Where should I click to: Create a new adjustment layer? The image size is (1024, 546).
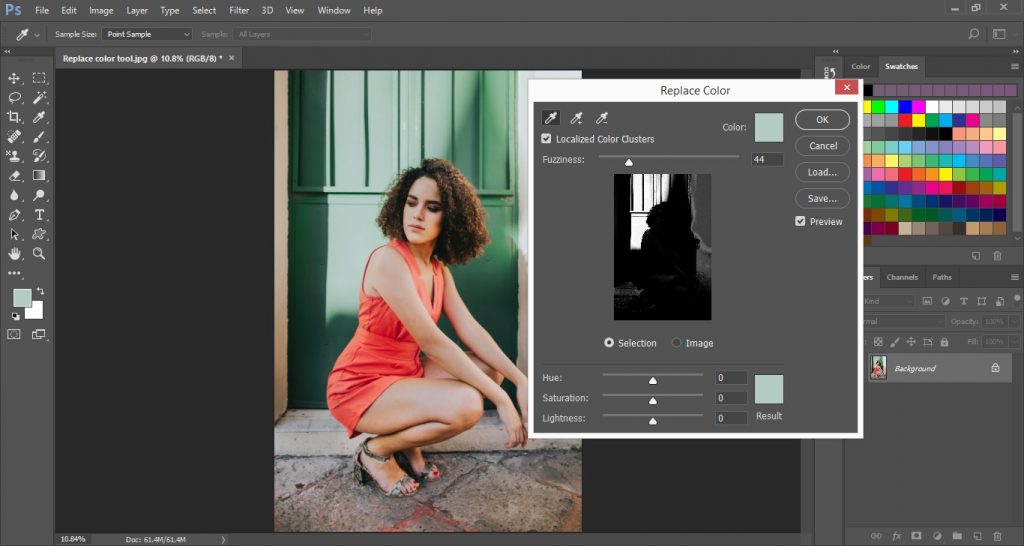point(936,536)
